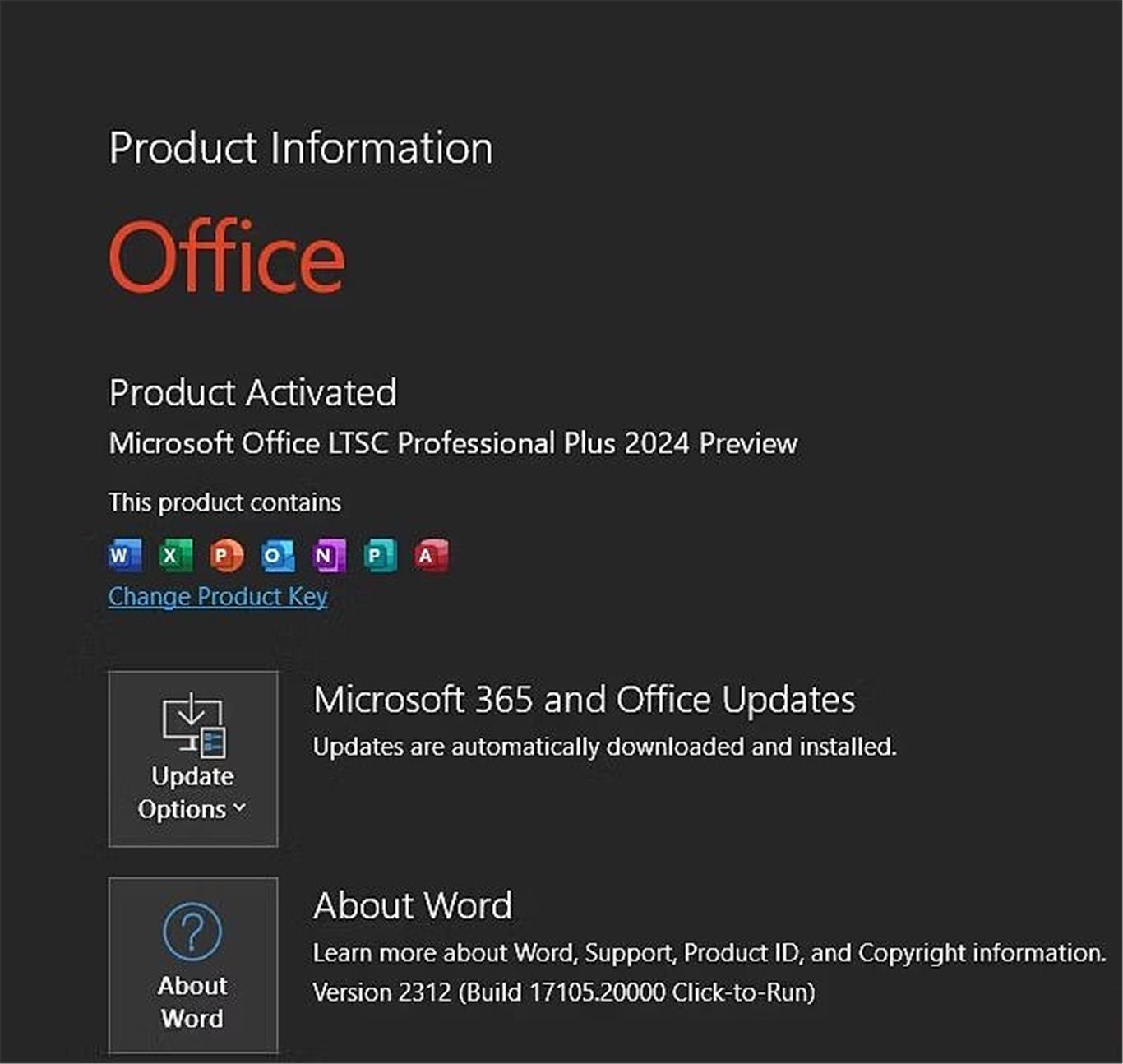1123x1064 pixels.
Task: Click the Product Activated status text
Action: 252,393
